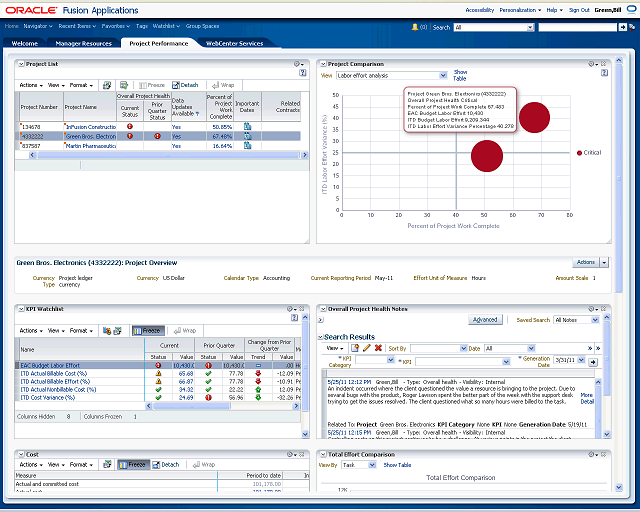Image resolution: width=640 pixels, height=512 pixels.
Task: Toggle Freeze in the KPI Watchlist toolbar
Action: pyautogui.click(x=148, y=330)
